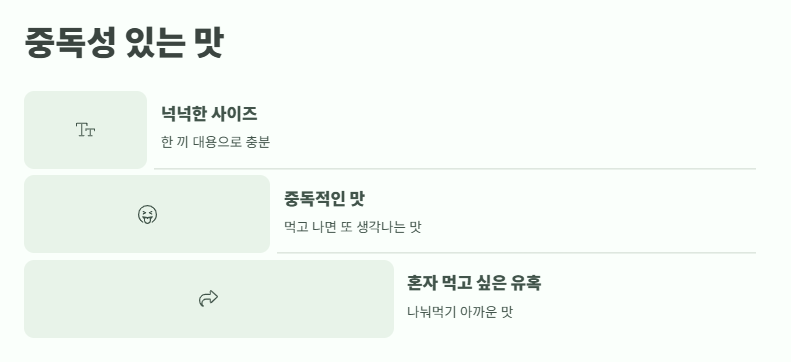
Task: Click the word 유혹 in the third item title
Action: click(526, 283)
